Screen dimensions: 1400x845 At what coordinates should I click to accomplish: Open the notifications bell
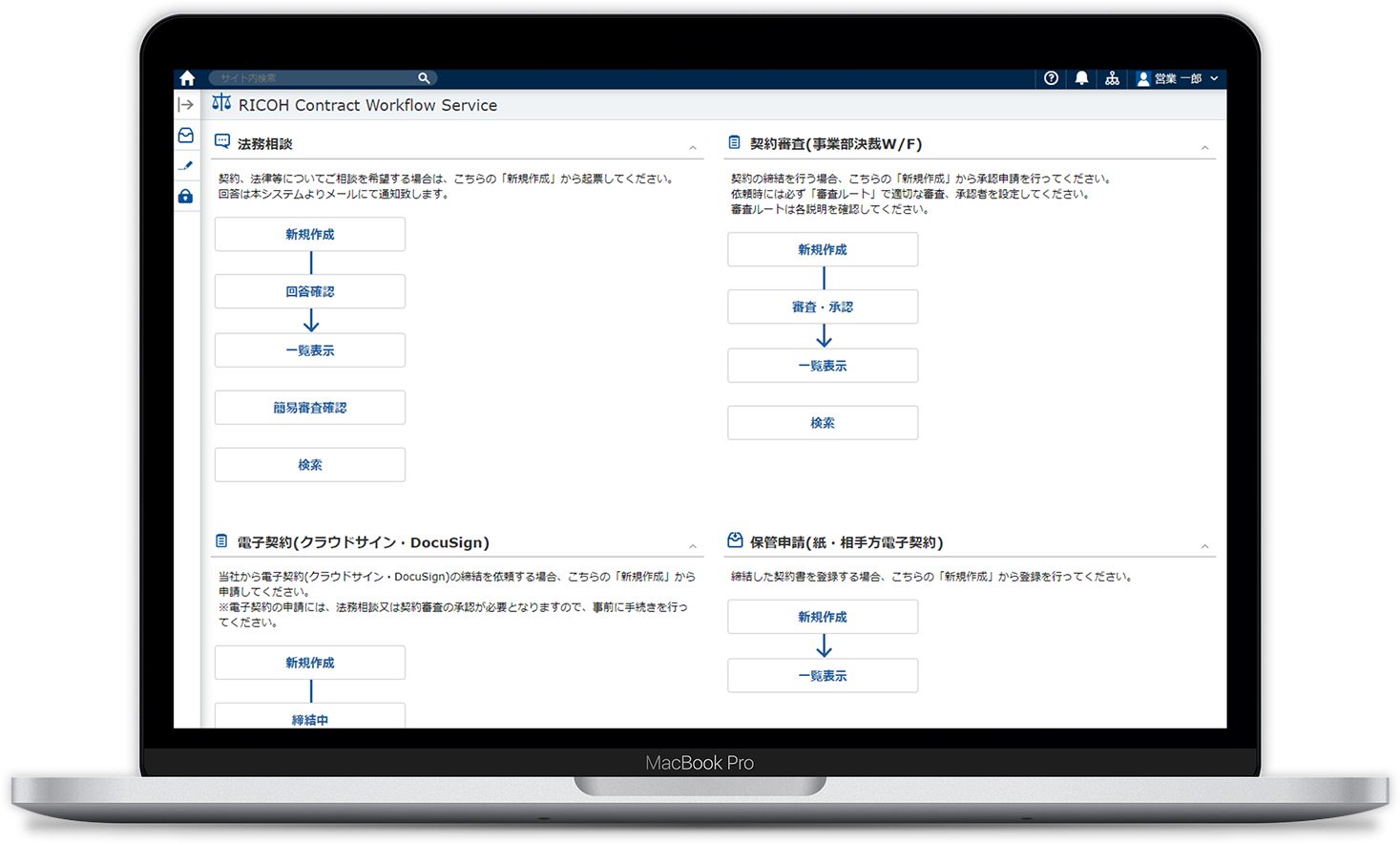1081,78
